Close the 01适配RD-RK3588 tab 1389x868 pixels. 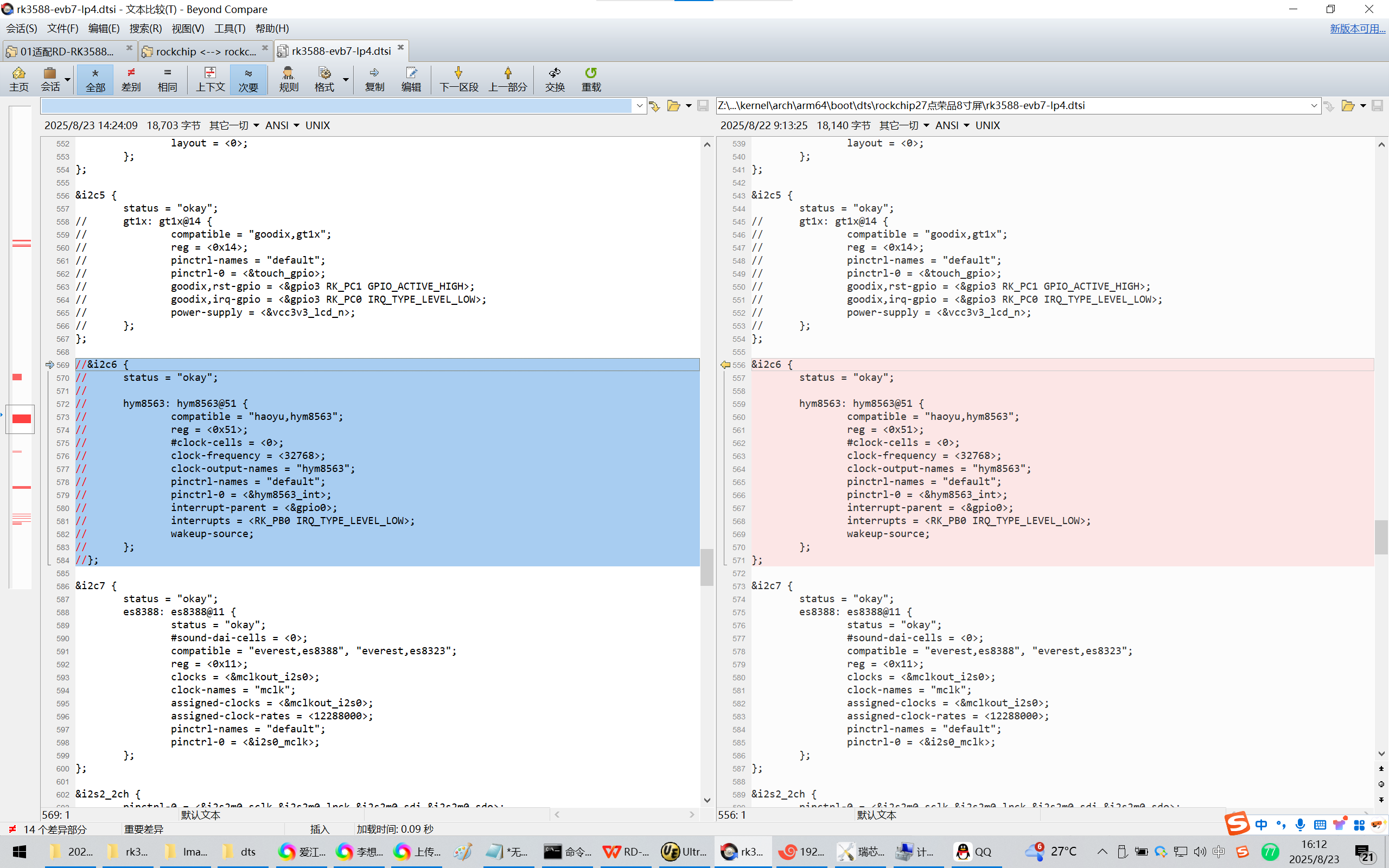click(x=129, y=48)
